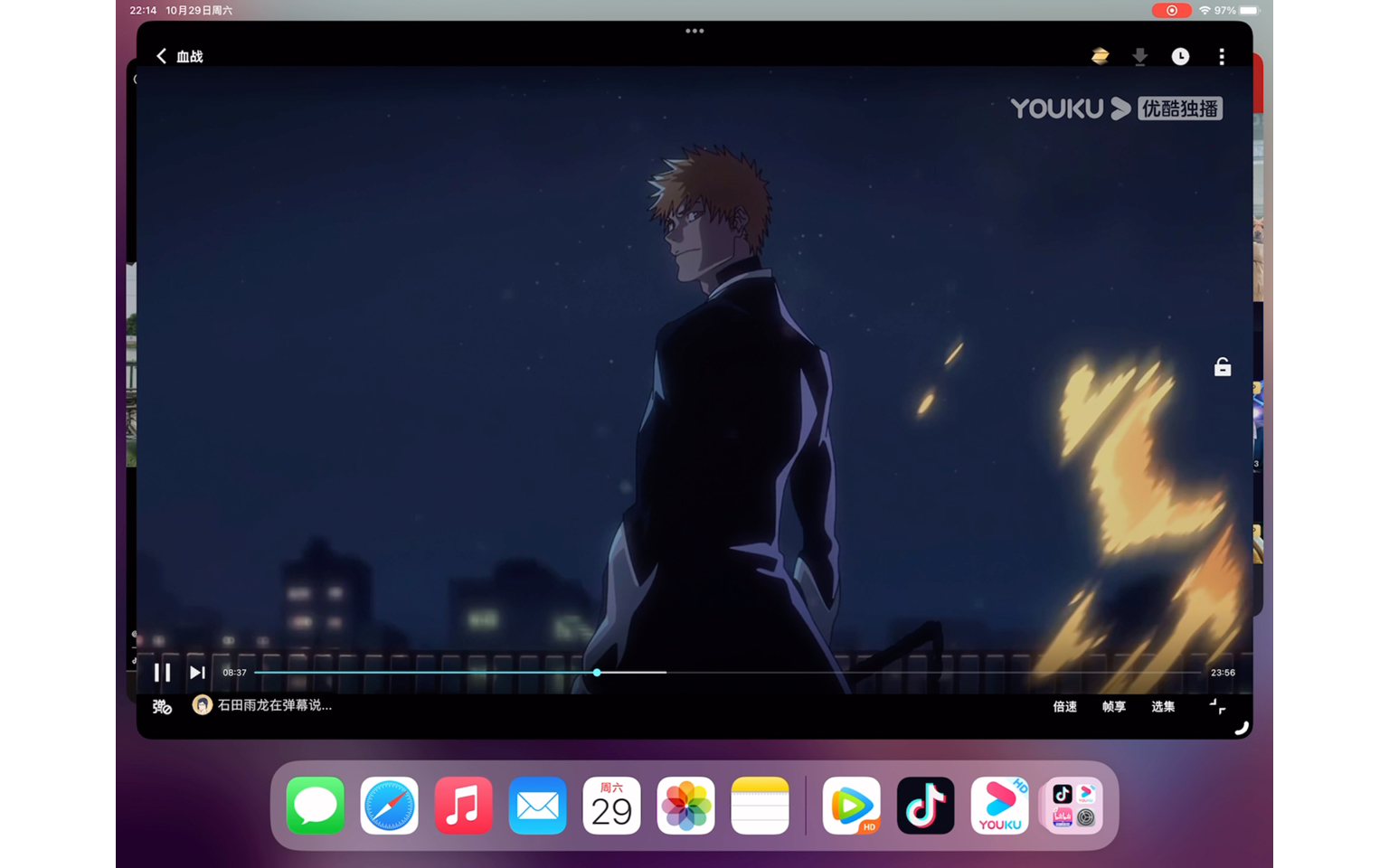This screenshot has width=1389, height=868.
Task: Launch TikTok from the dock
Action: pyautogui.click(x=926, y=806)
